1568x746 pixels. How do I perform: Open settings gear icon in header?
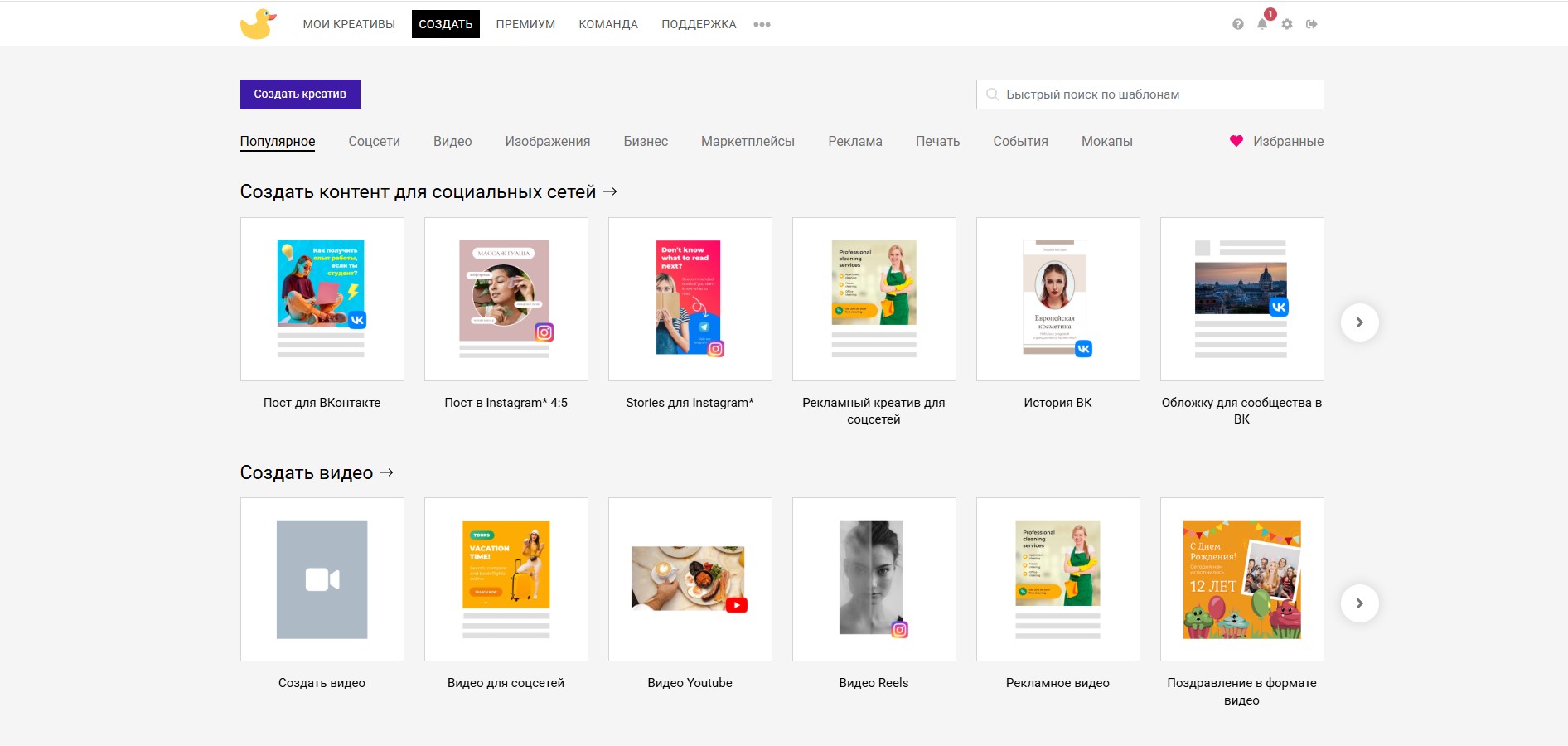pos(1287,24)
